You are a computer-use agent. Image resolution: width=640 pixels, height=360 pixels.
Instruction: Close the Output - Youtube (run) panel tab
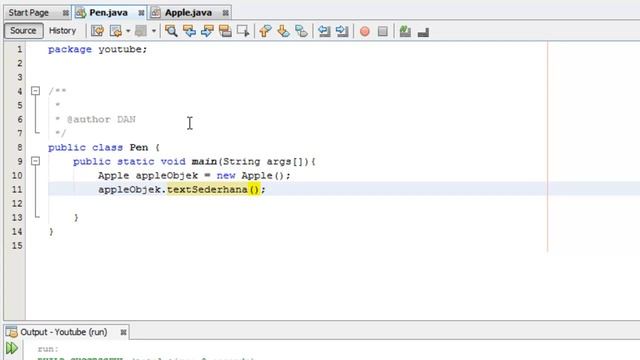coord(123,333)
